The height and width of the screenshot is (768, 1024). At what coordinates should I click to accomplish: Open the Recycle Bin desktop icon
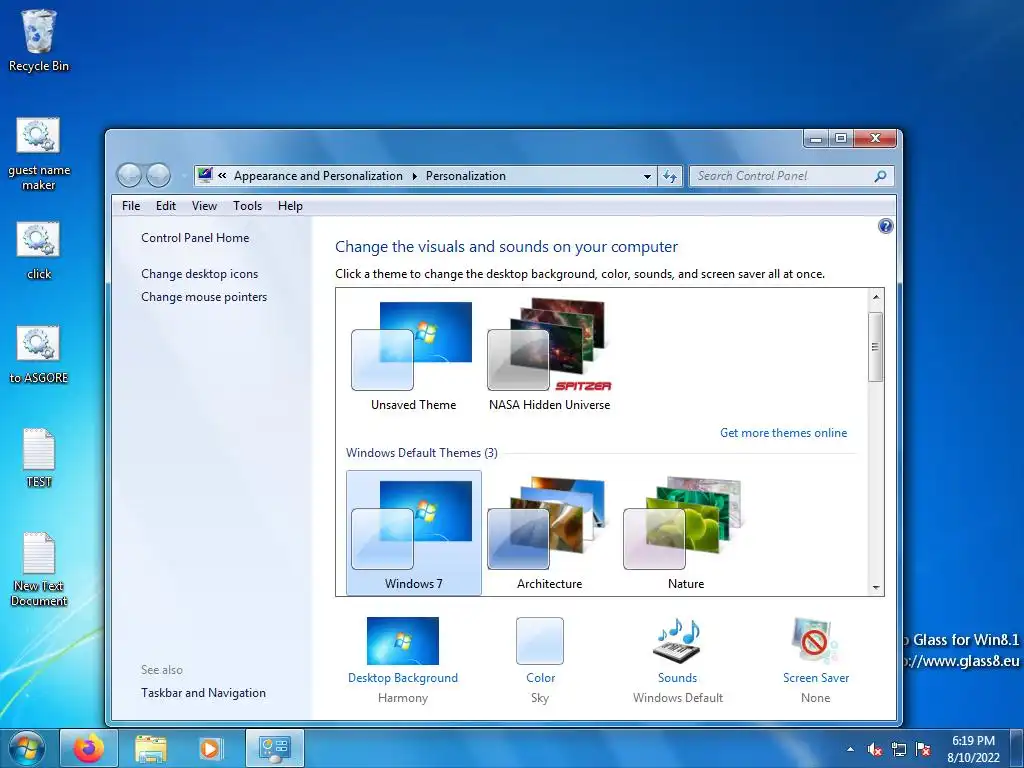(39, 40)
